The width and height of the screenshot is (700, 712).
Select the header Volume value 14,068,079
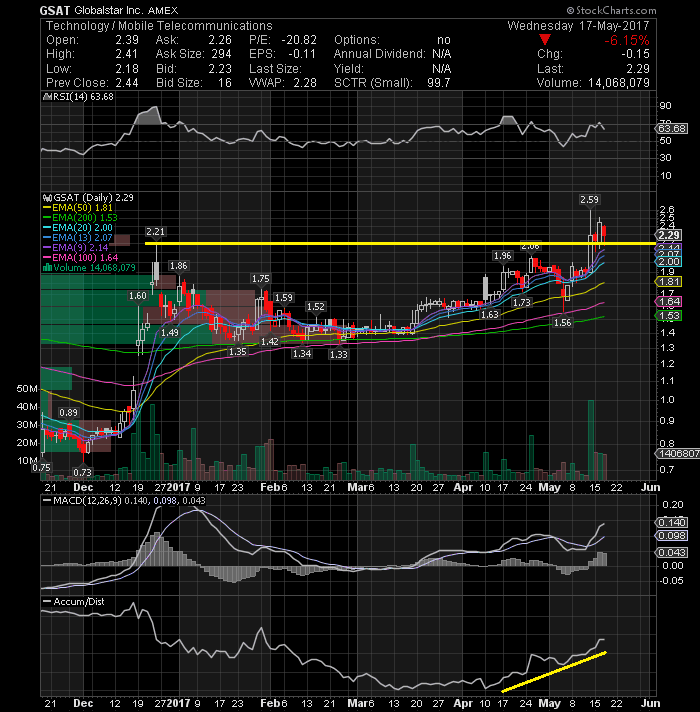[619, 83]
